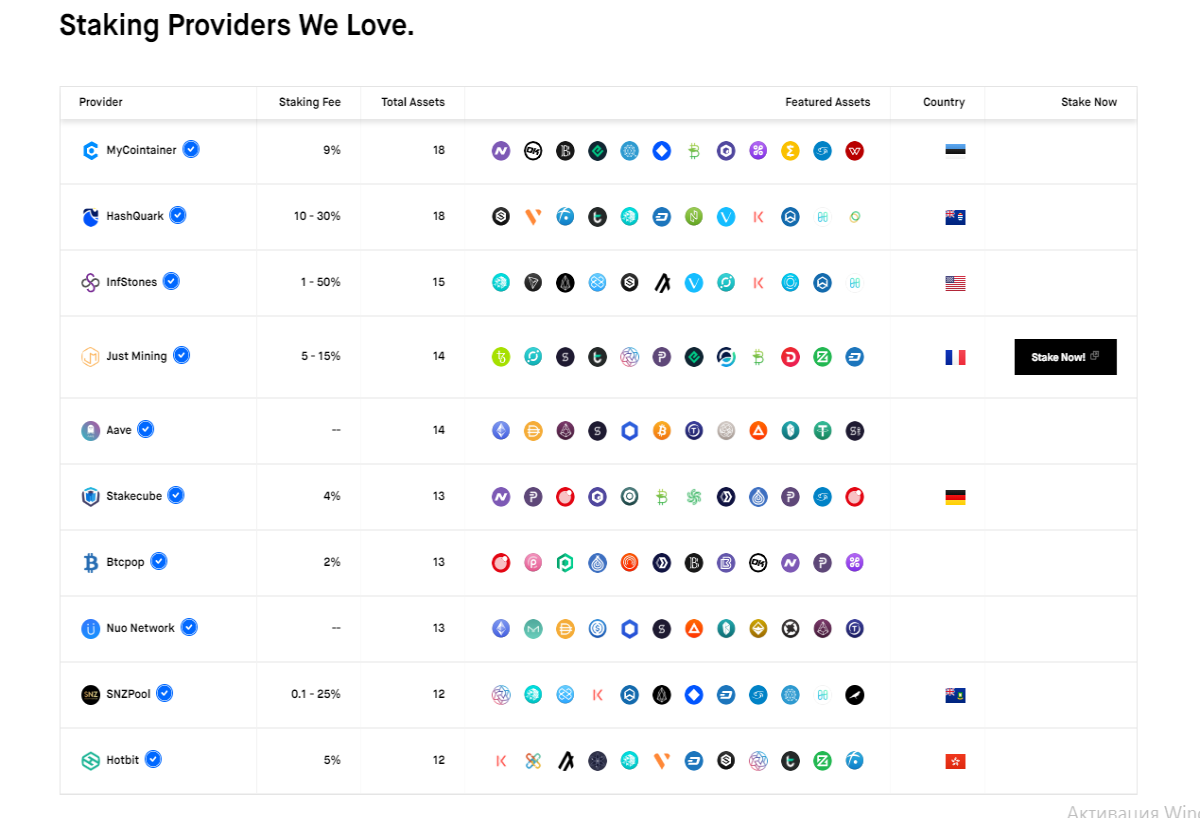
Task: Click the Hotbit provider logo icon
Action: [91, 760]
